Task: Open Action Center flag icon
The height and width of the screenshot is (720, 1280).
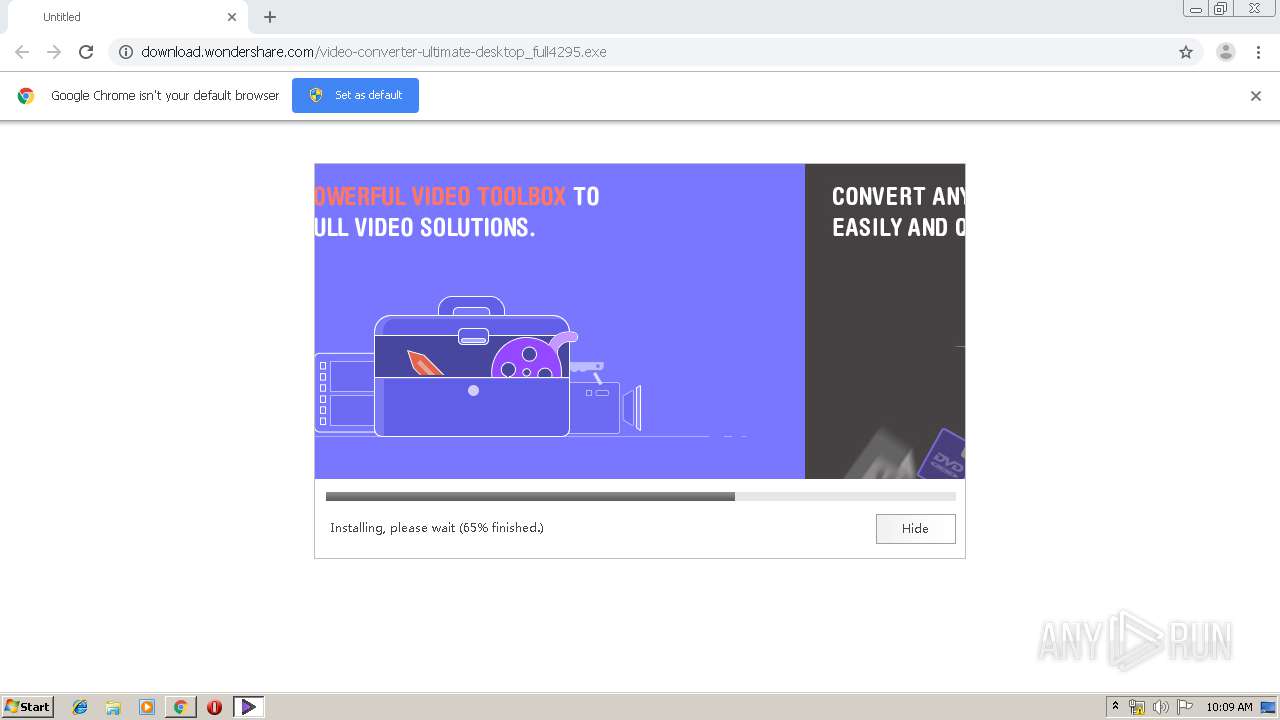Action: click(x=1185, y=707)
